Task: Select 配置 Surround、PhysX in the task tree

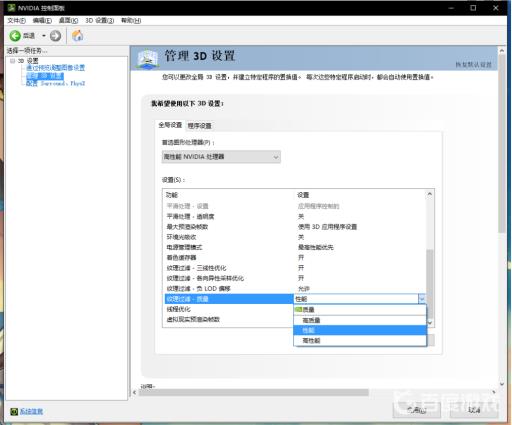Action: tap(56, 83)
